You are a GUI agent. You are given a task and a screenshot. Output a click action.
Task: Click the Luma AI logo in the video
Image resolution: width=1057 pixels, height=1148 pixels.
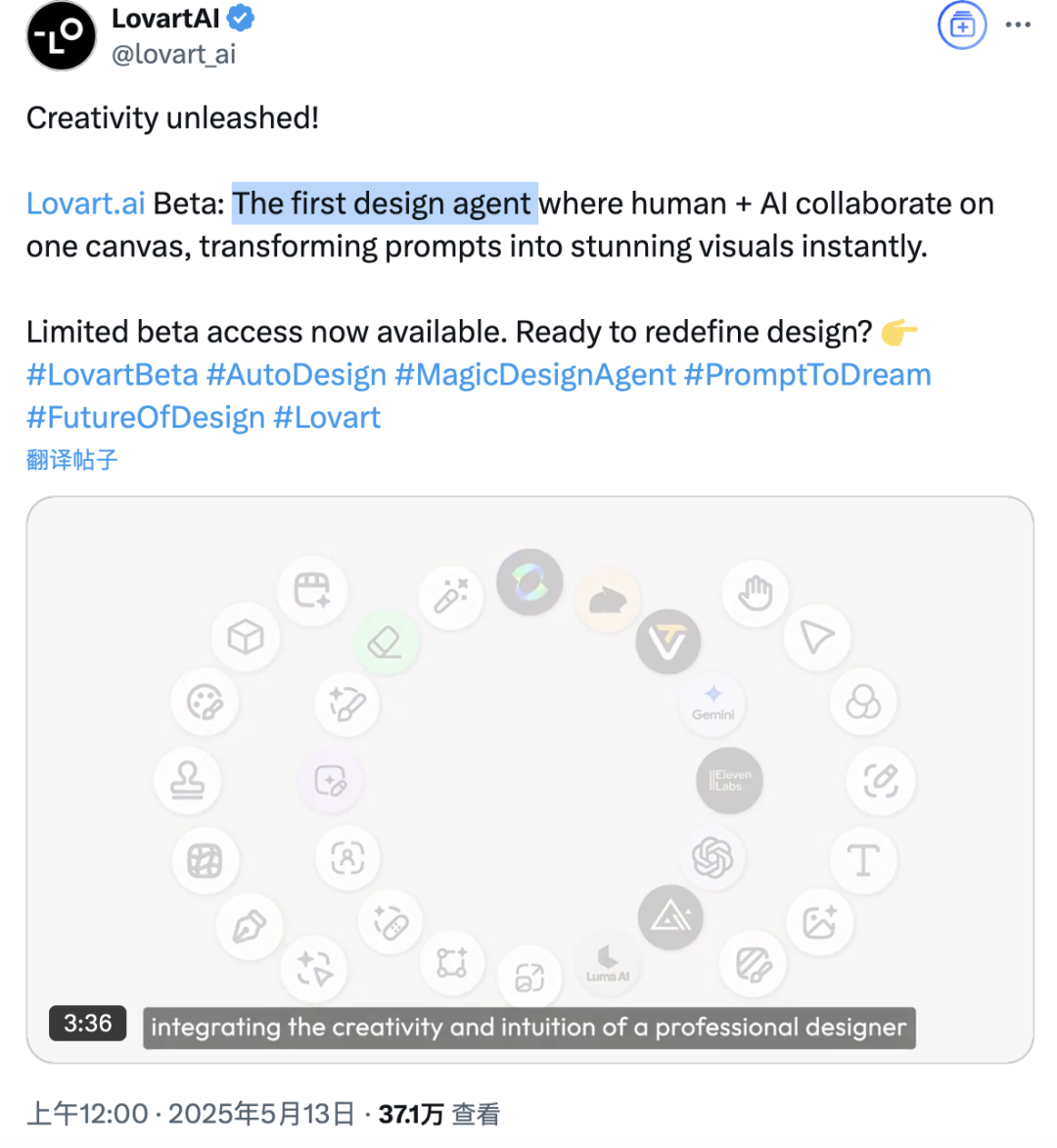click(607, 962)
